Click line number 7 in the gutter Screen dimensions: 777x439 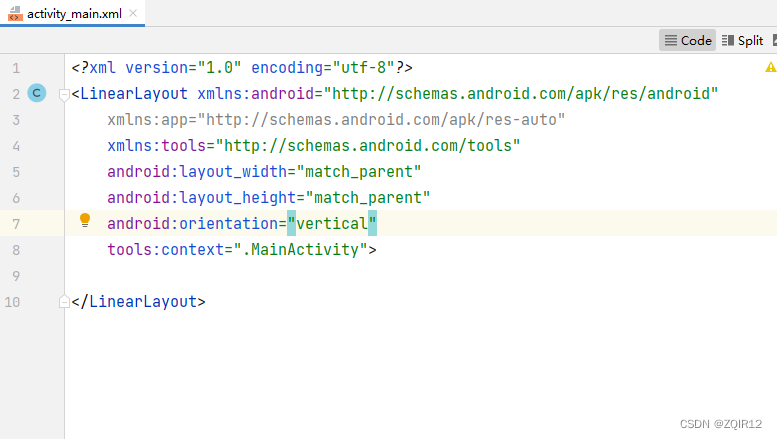[x=16, y=224]
